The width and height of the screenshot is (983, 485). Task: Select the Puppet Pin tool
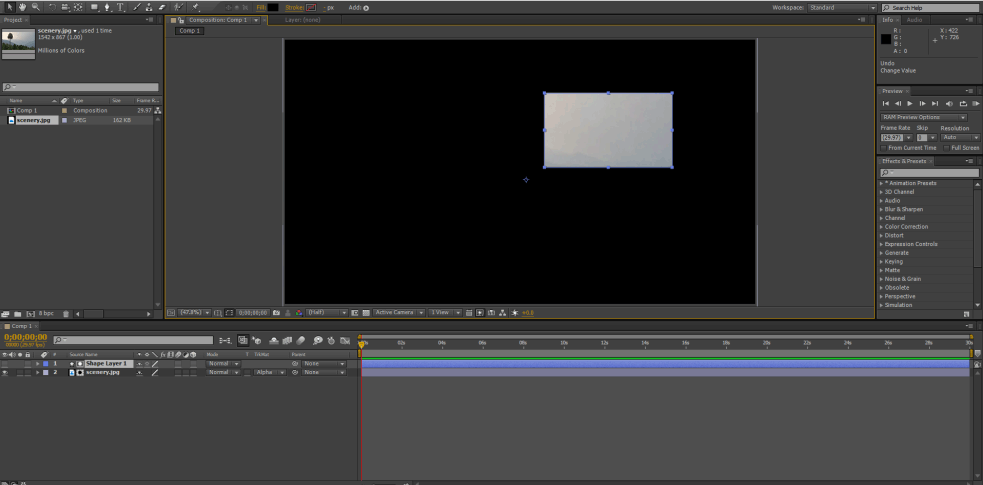tap(196, 8)
